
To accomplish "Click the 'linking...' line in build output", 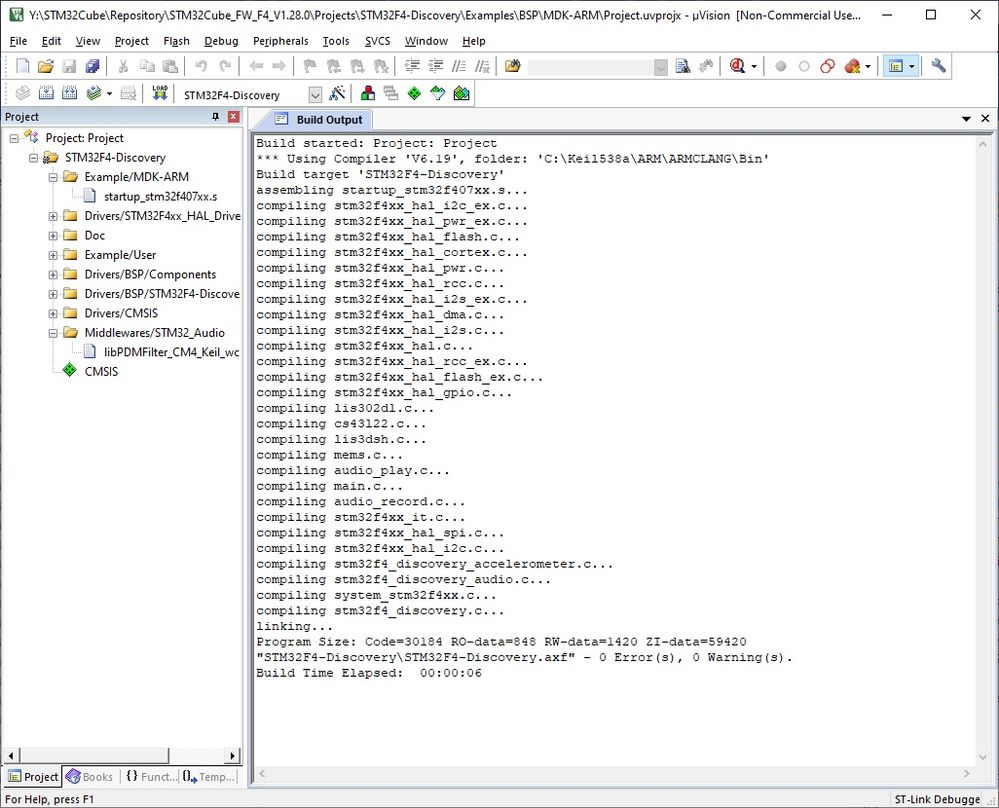I will point(294,626).
